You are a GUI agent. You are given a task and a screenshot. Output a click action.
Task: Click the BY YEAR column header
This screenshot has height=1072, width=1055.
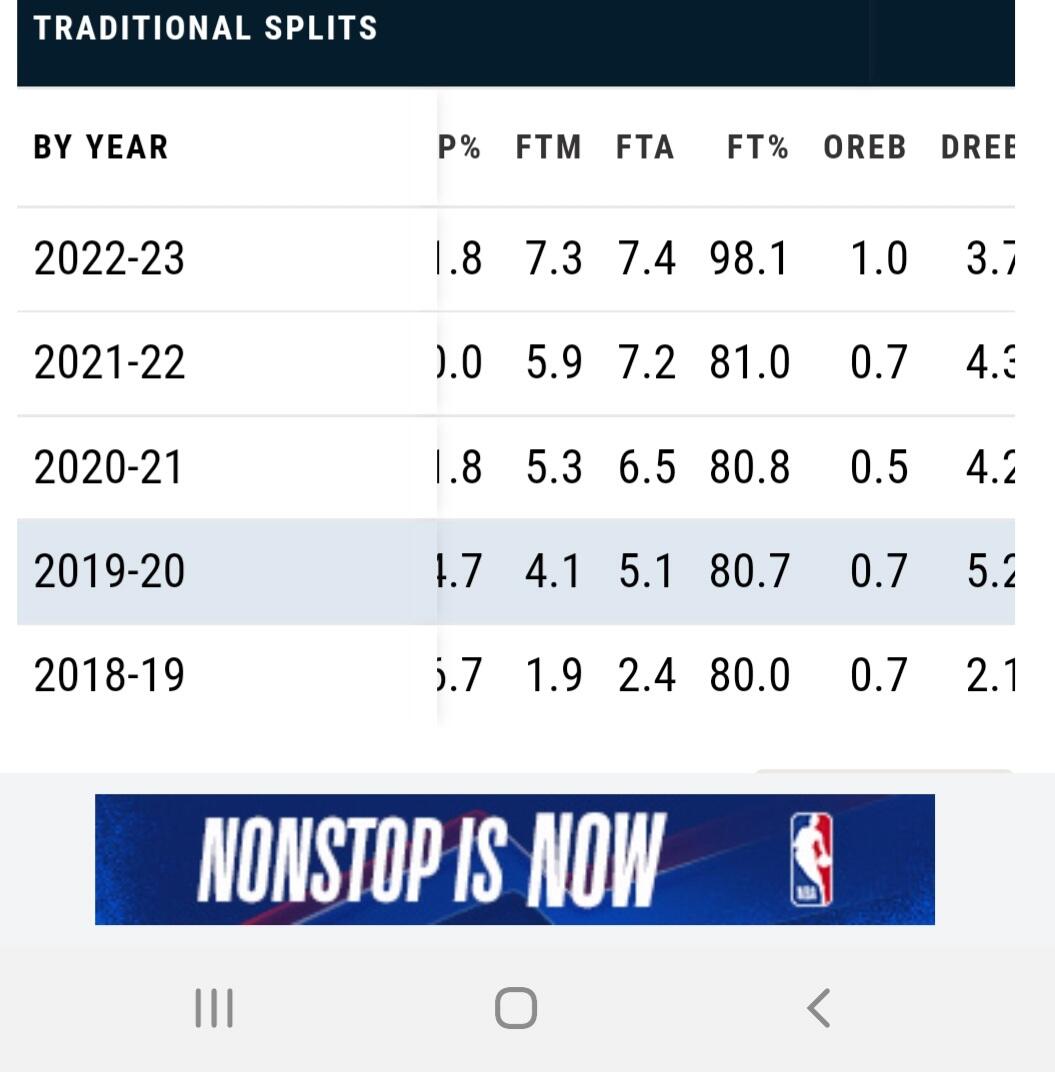point(101,147)
